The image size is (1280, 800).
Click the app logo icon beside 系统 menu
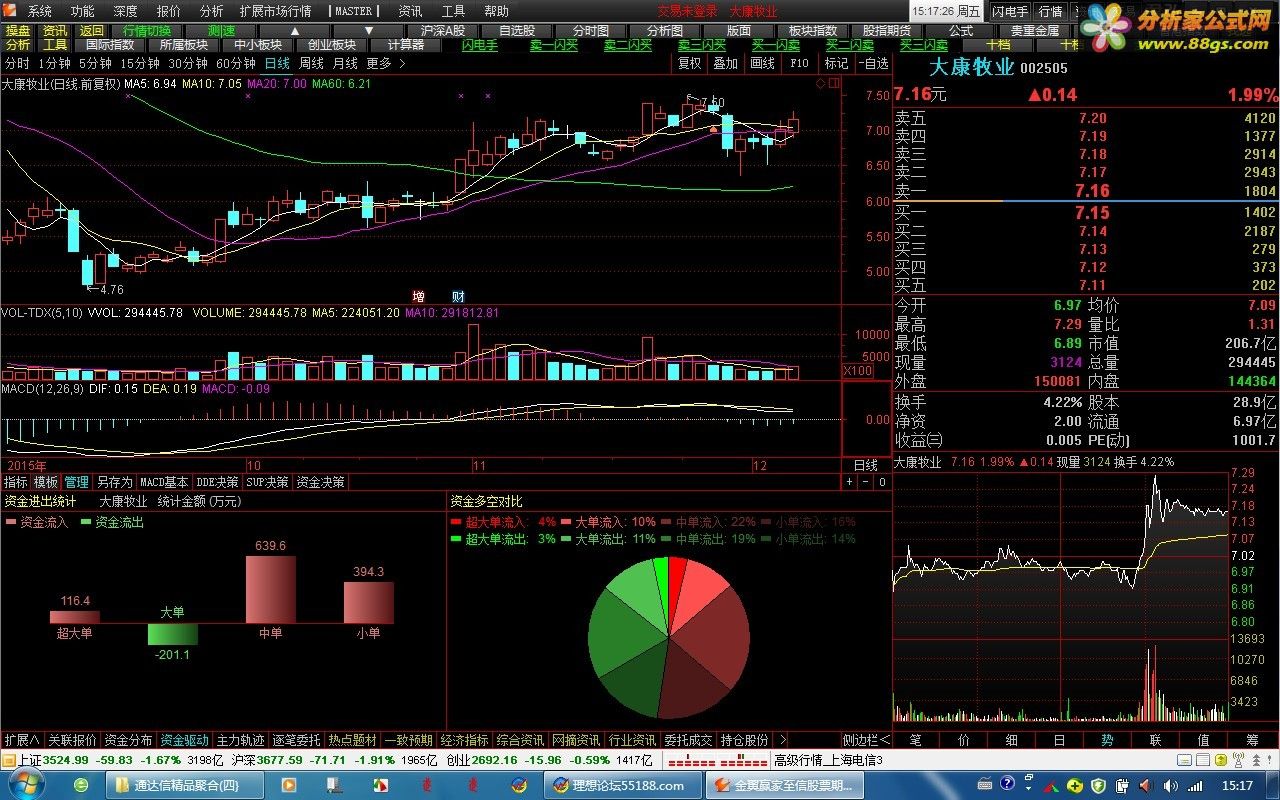coord(11,11)
